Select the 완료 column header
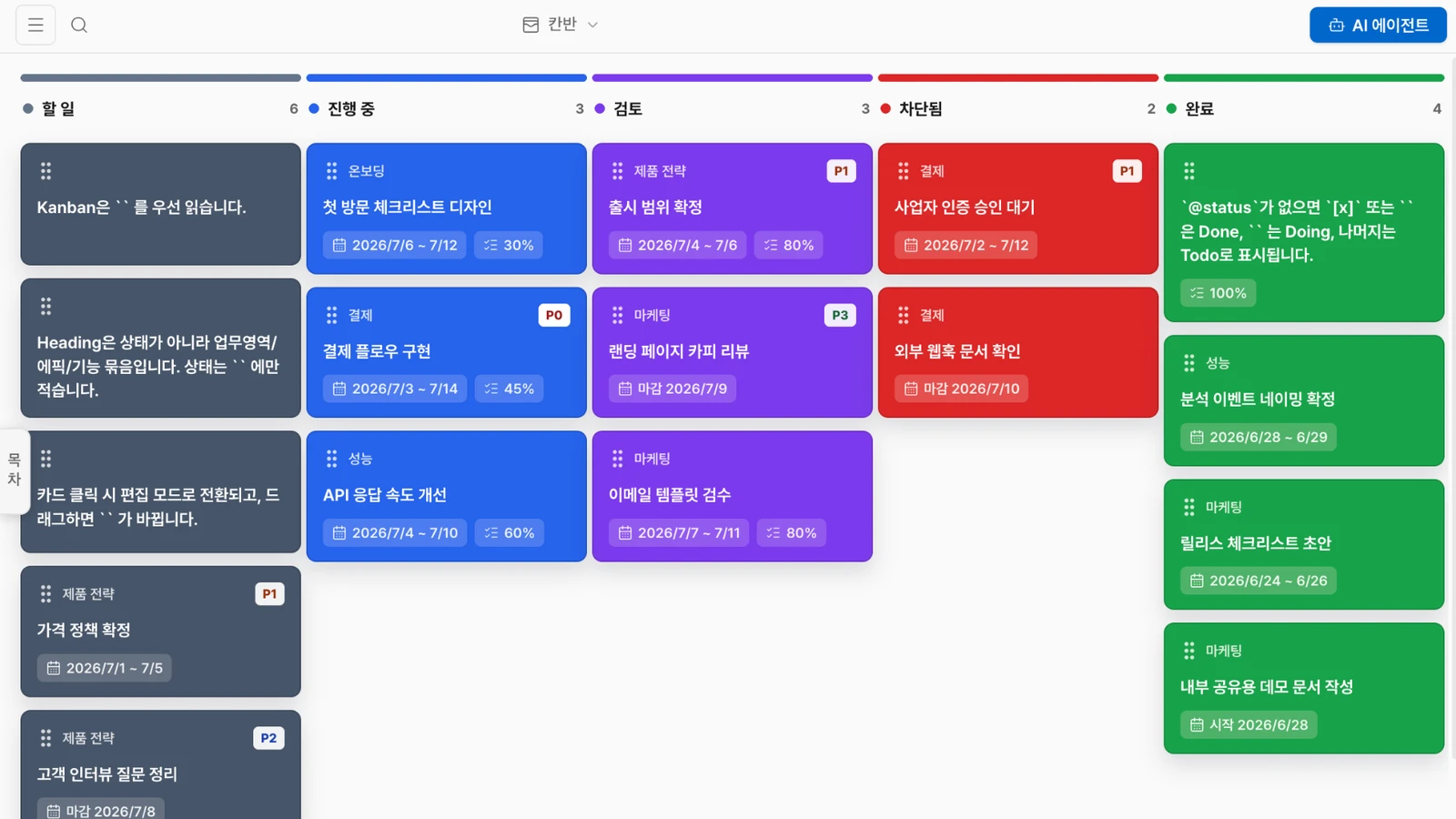The height and width of the screenshot is (819, 1456). point(1303,108)
